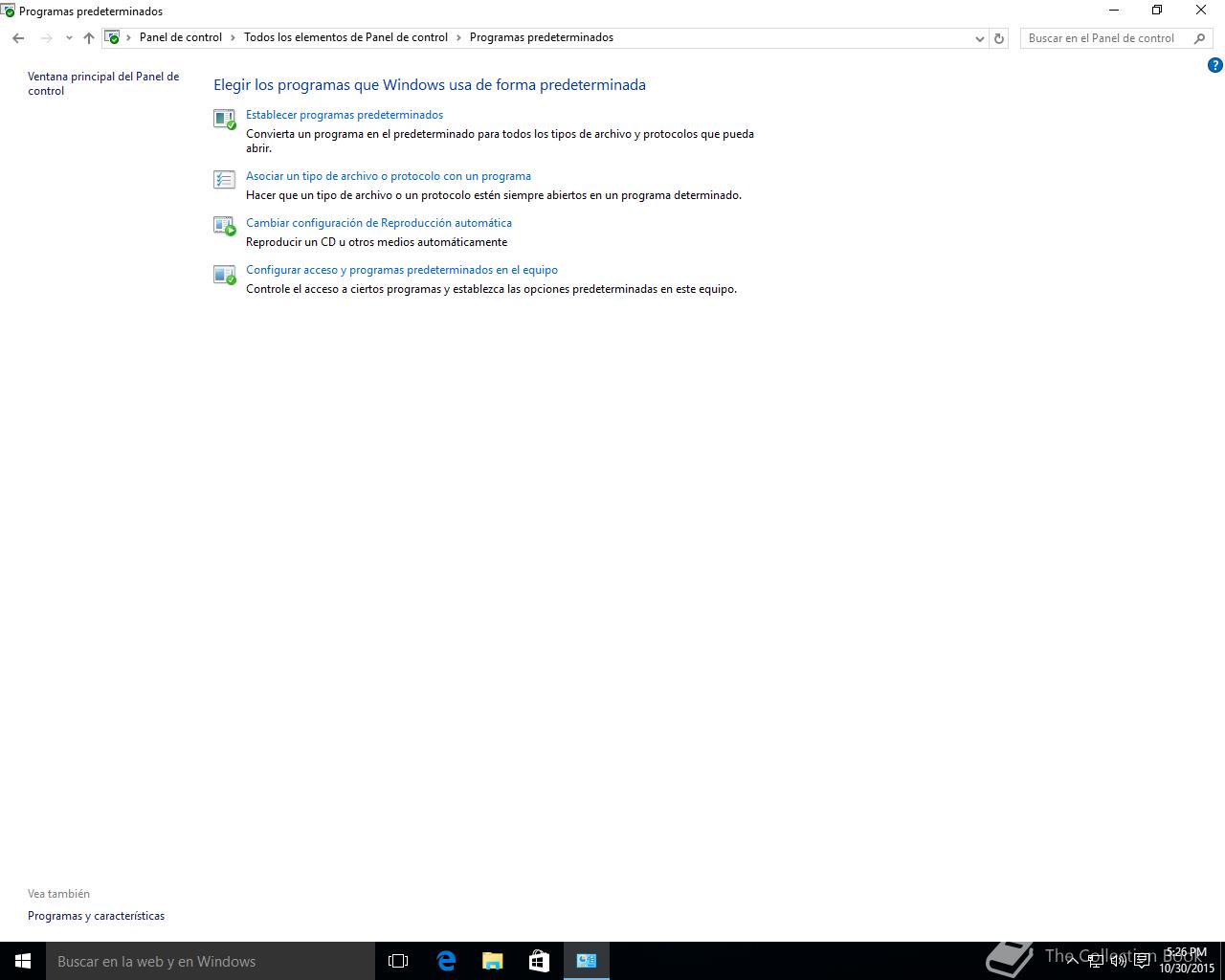
Task: Refresh the Control Panel view
Action: (x=999, y=38)
